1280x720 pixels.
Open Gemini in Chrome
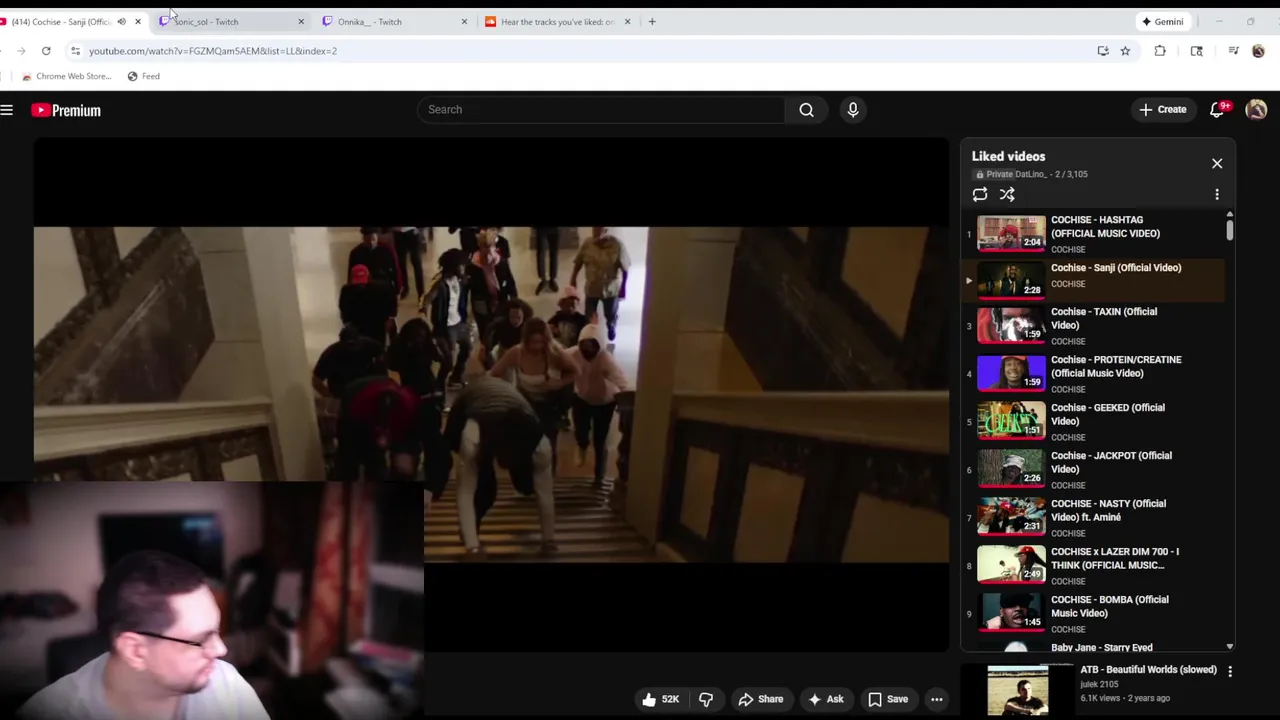[x=1163, y=22]
